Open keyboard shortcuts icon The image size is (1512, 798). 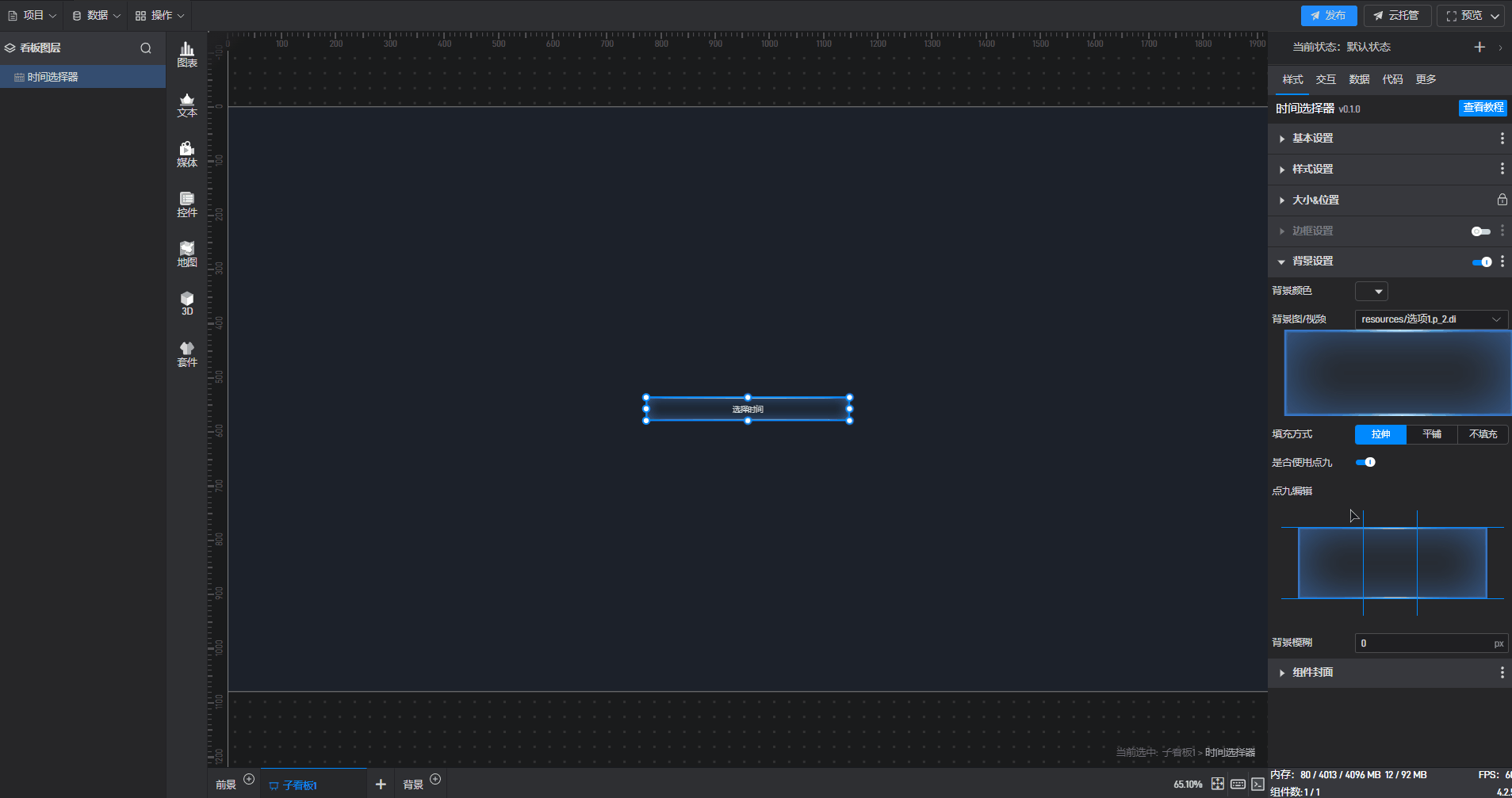pos(1238,784)
